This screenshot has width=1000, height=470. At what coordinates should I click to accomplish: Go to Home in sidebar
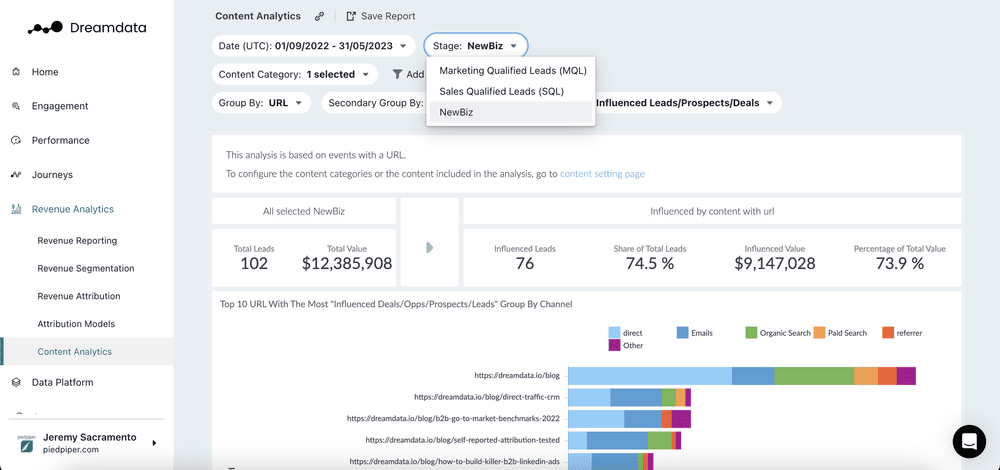coord(45,72)
